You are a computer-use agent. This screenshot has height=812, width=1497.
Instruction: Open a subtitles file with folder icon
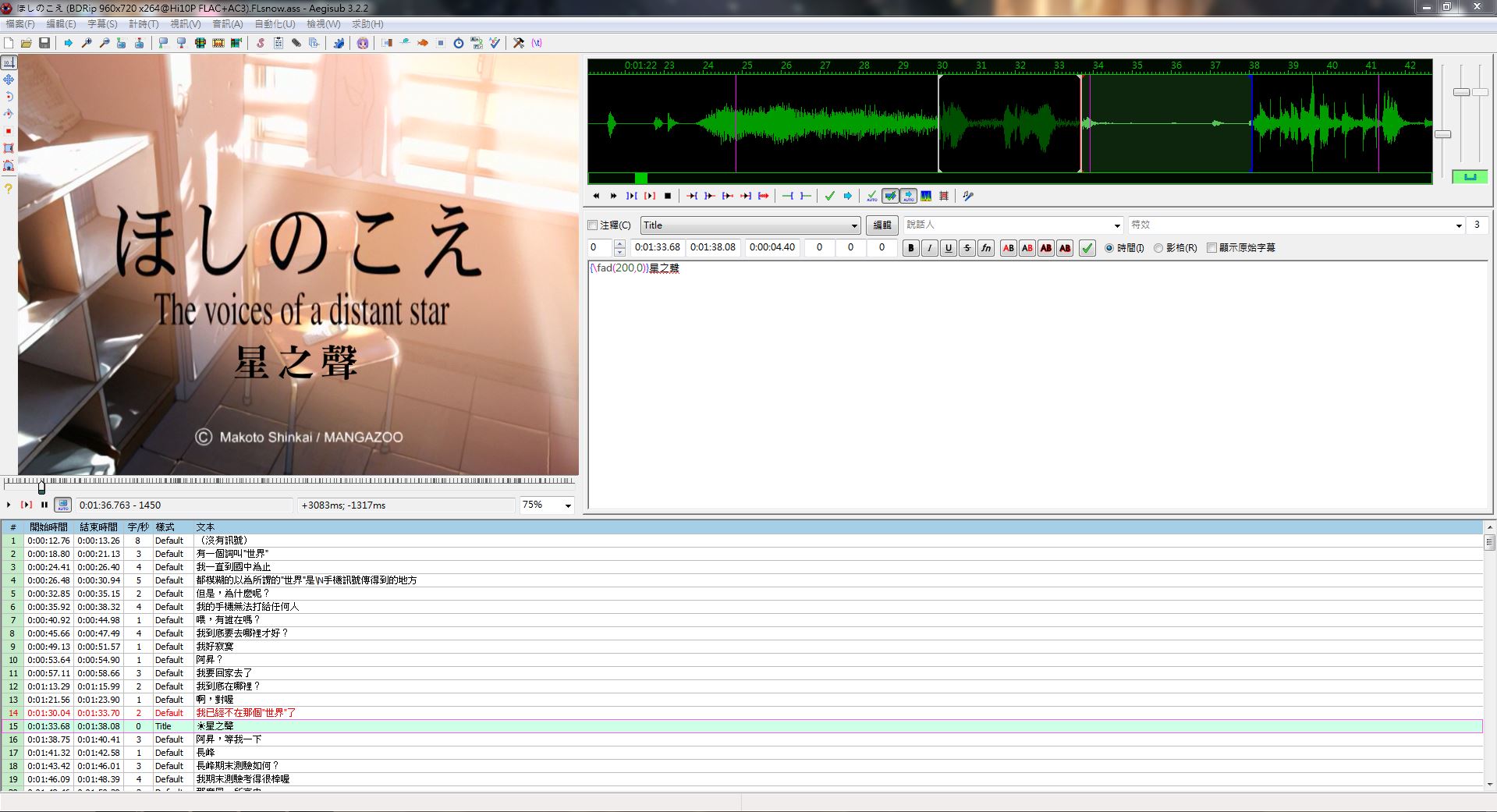tap(27, 43)
